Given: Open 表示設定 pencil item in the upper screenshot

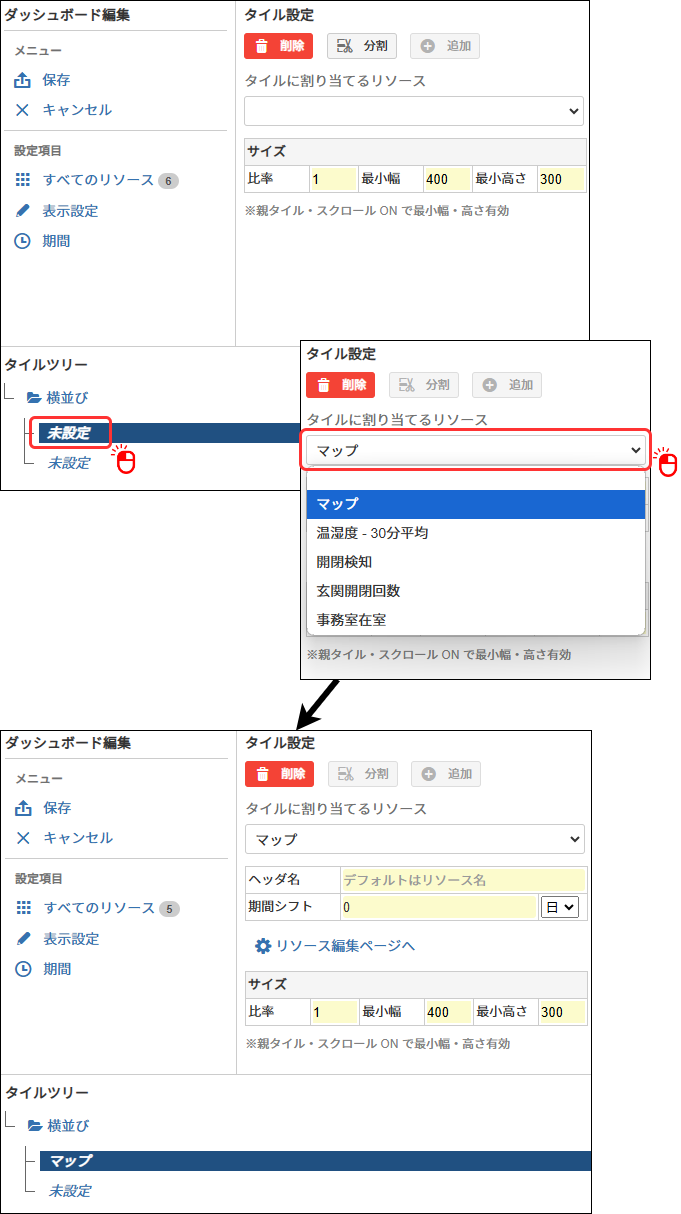Looking at the screenshot, I should click(x=56, y=211).
